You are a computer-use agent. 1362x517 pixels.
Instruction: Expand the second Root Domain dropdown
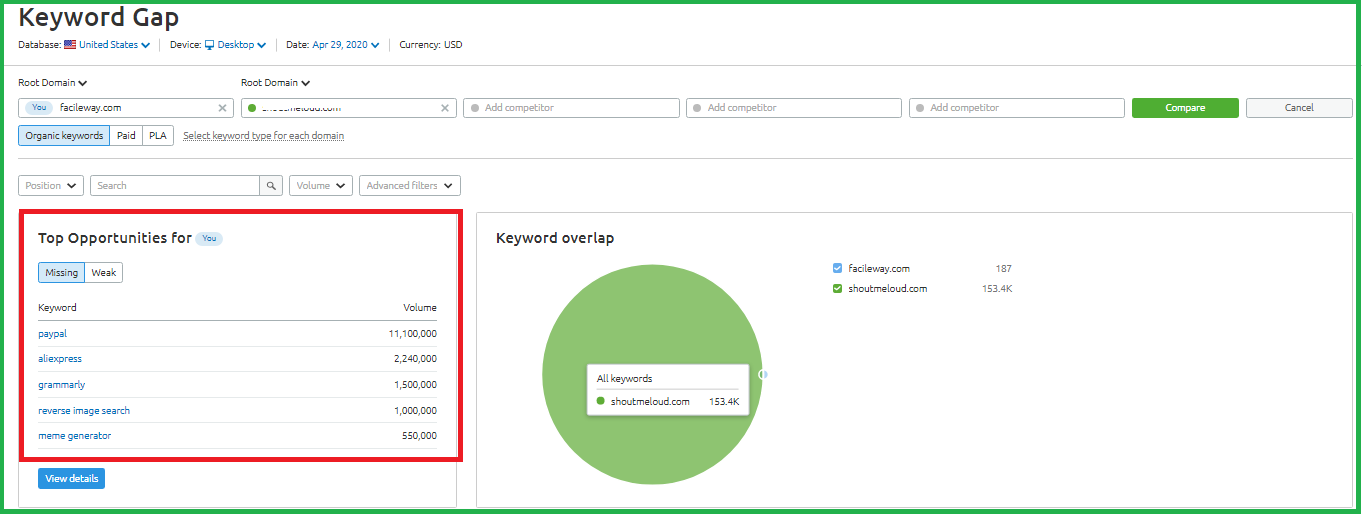275,83
